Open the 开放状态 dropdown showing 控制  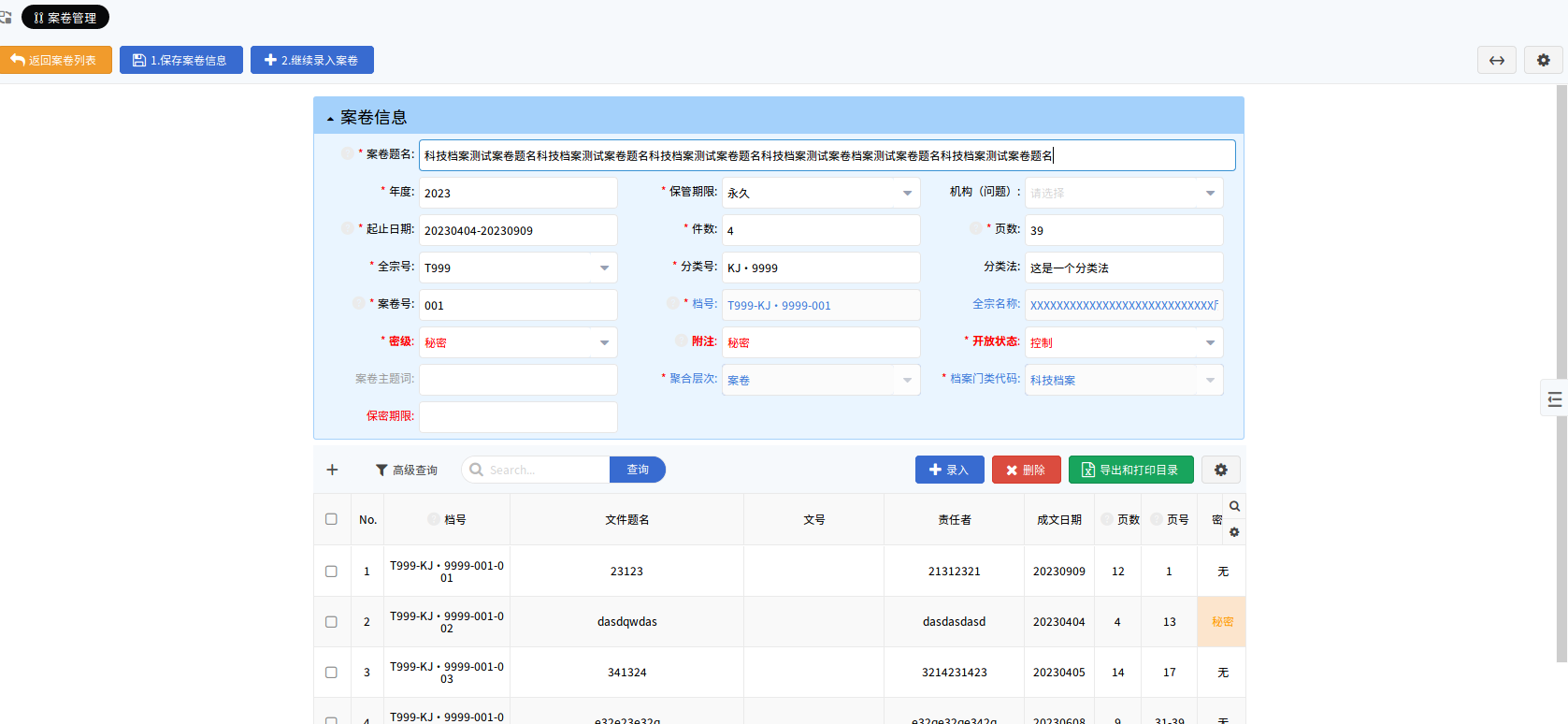1124,342
